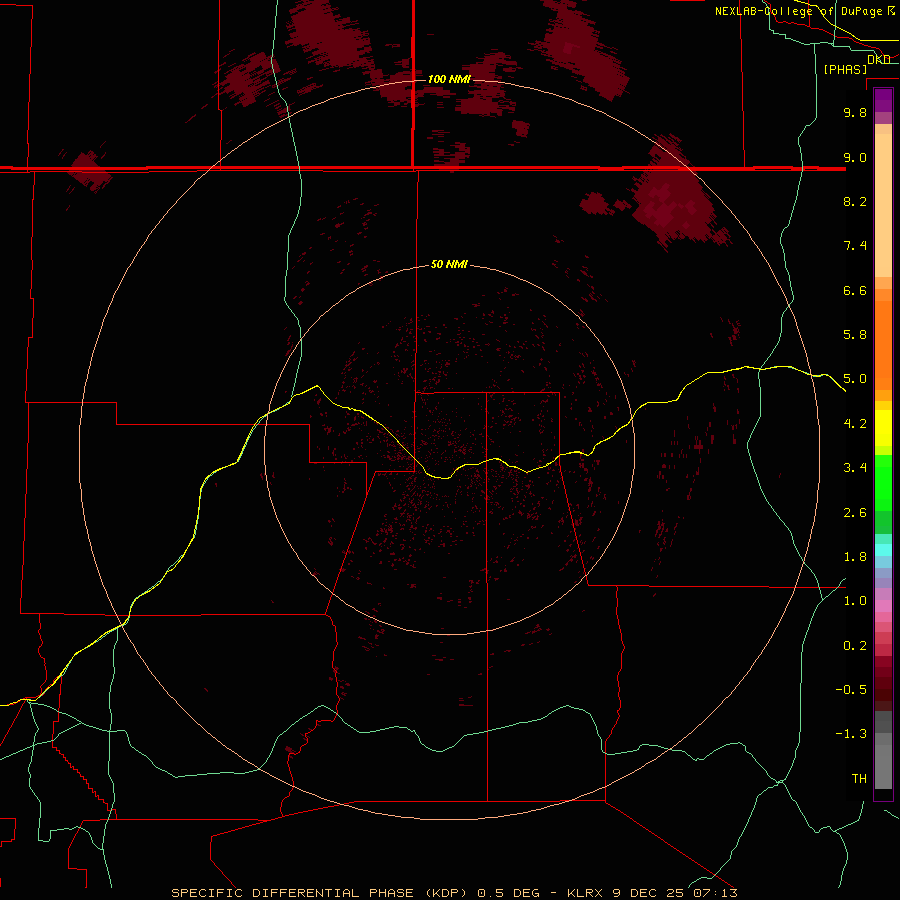The height and width of the screenshot is (900, 900).
Task: Click the -1.3 legend value
Action: coord(851,734)
